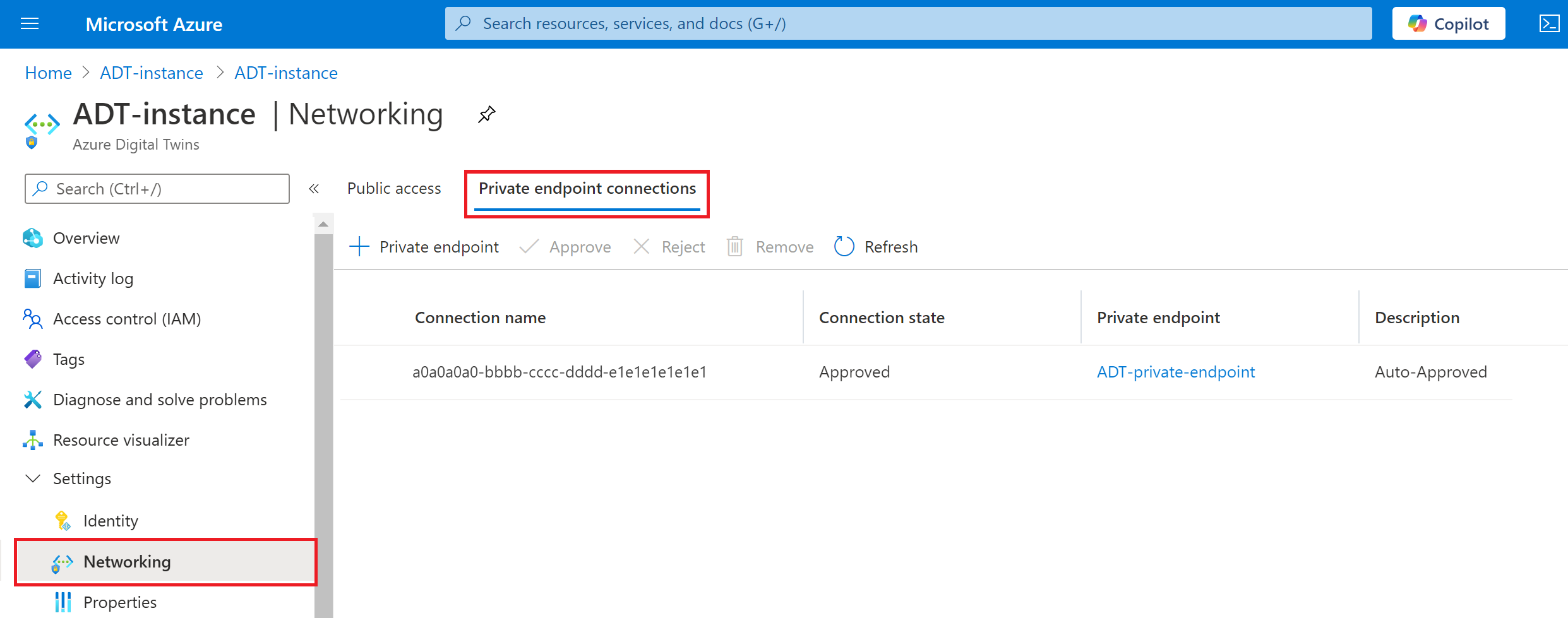Click the sidebar Search (Ctrl+/) field
The height and width of the screenshot is (618, 1568).
(157, 189)
